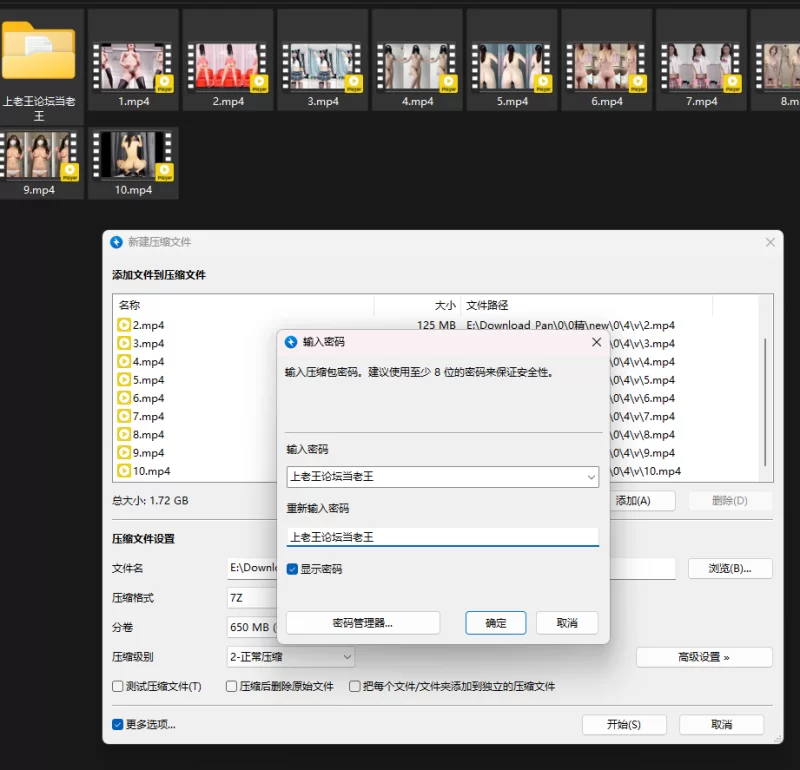Expand the 输入密码 password dropdown arrow
Image resolution: width=800 pixels, height=770 pixels.
click(590, 478)
